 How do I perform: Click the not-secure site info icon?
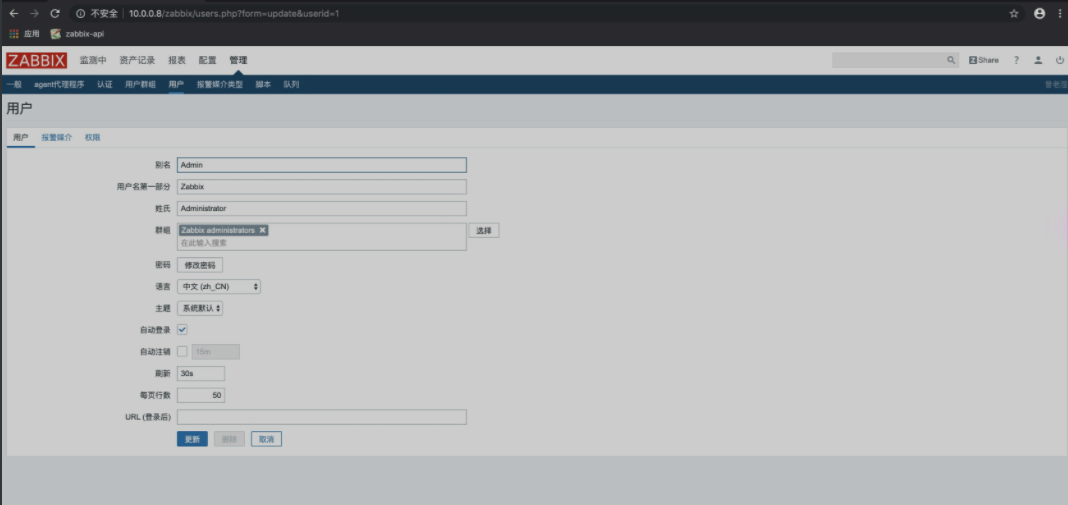80,14
